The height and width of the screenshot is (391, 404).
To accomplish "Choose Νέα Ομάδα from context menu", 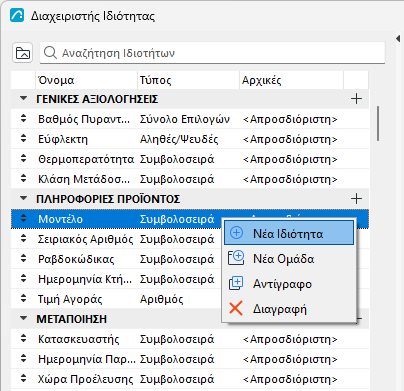I will [x=289, y=259].
